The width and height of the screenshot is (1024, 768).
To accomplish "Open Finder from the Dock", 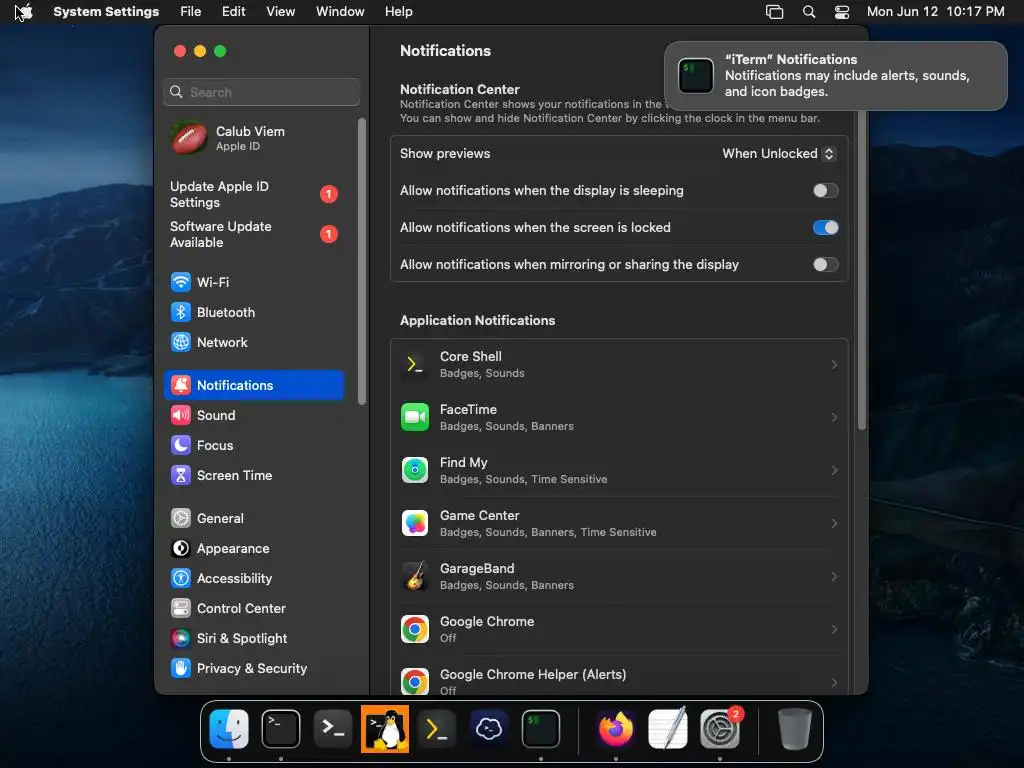I will coord(229,729).
